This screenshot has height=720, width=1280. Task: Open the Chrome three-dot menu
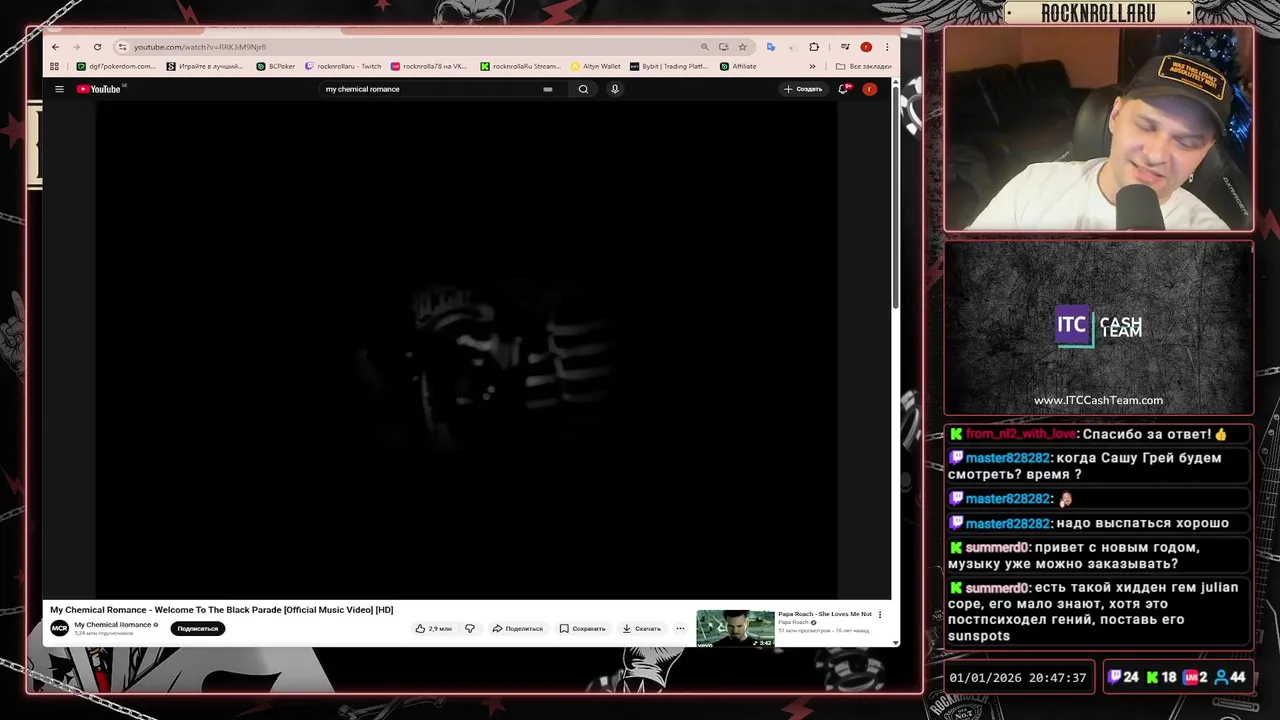pyautogui.click(x=887, y=47)
